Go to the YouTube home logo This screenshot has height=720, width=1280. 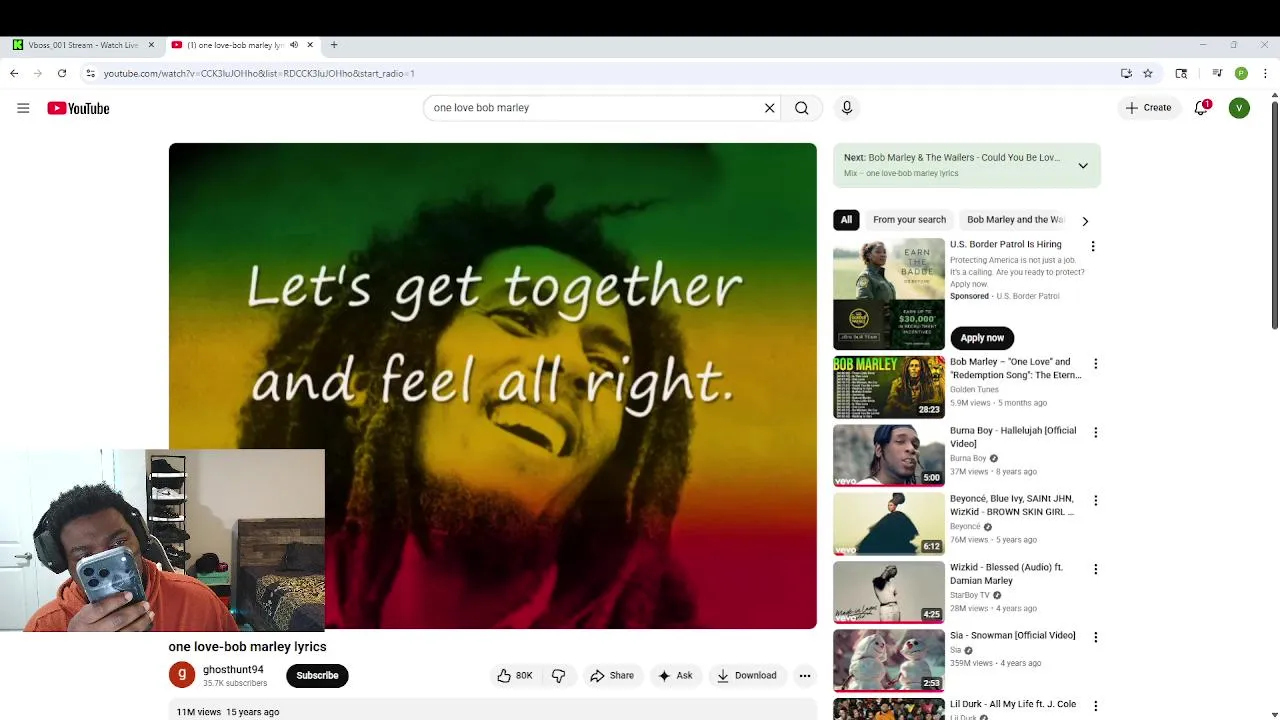pos(78,108)
